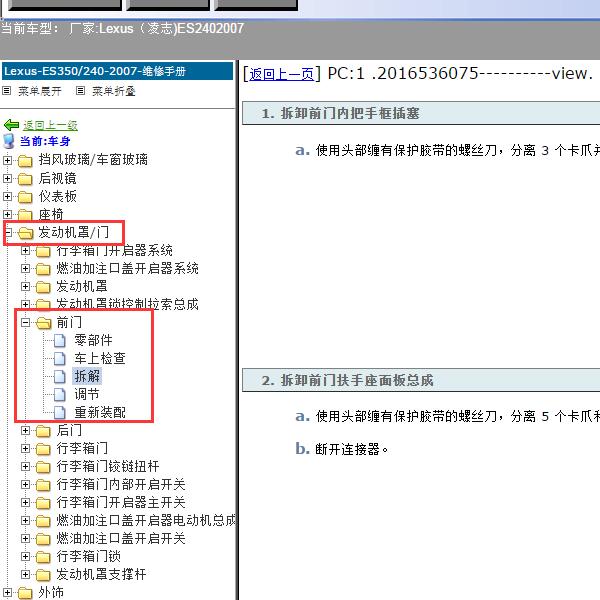
Task: Click the green back arrow icon
Action: 11,125
